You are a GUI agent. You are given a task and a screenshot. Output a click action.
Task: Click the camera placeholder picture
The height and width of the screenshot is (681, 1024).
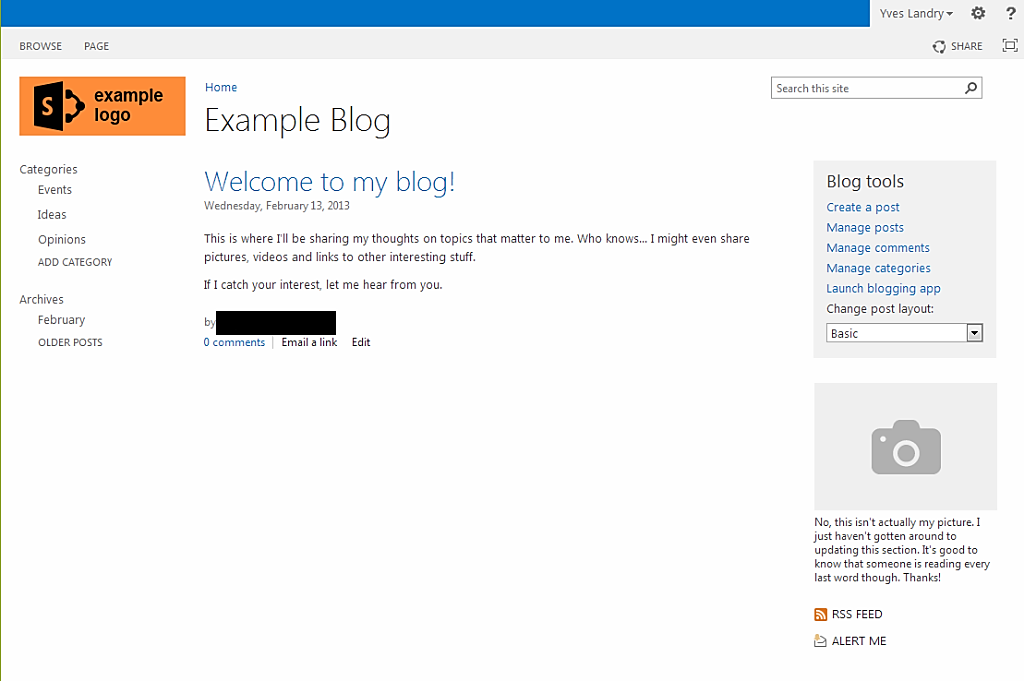(x=905, y=446)
